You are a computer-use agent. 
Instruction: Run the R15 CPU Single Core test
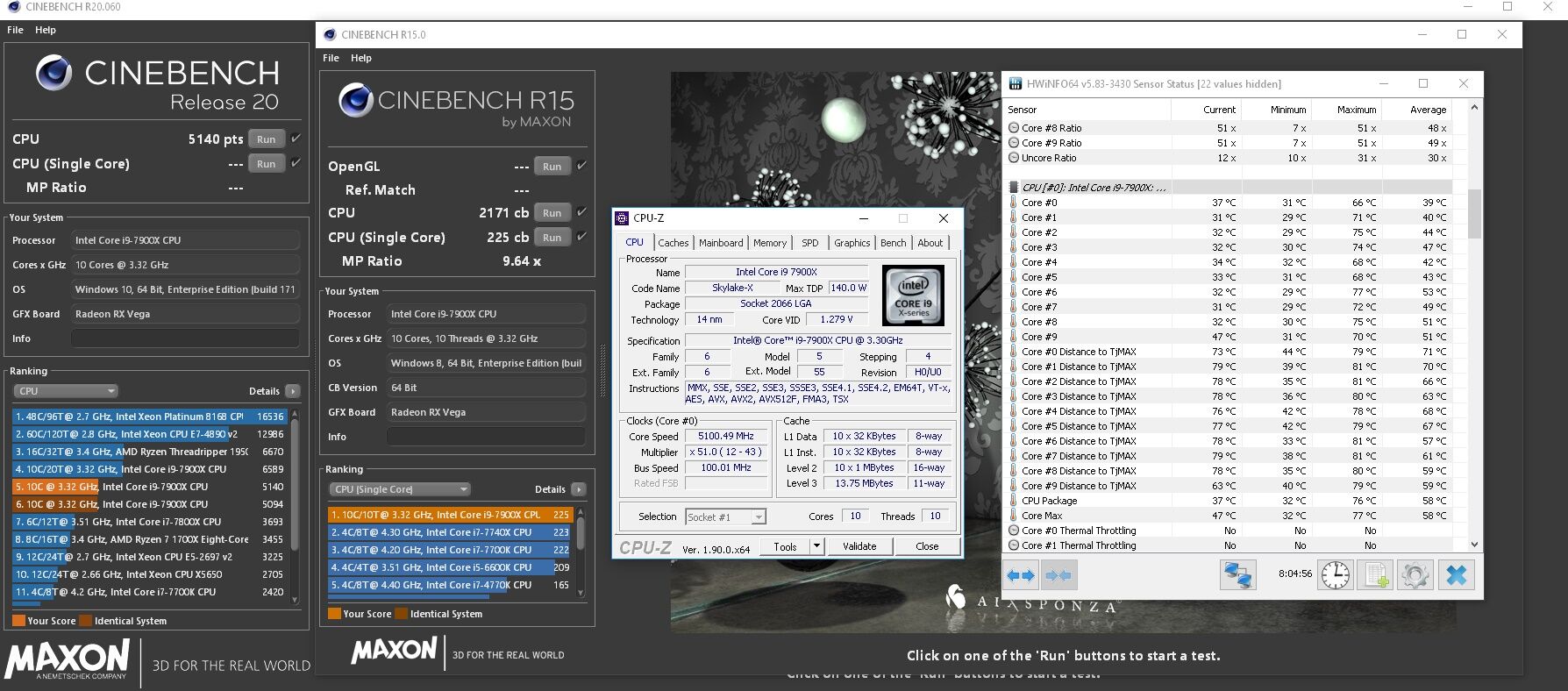point(552,238)
